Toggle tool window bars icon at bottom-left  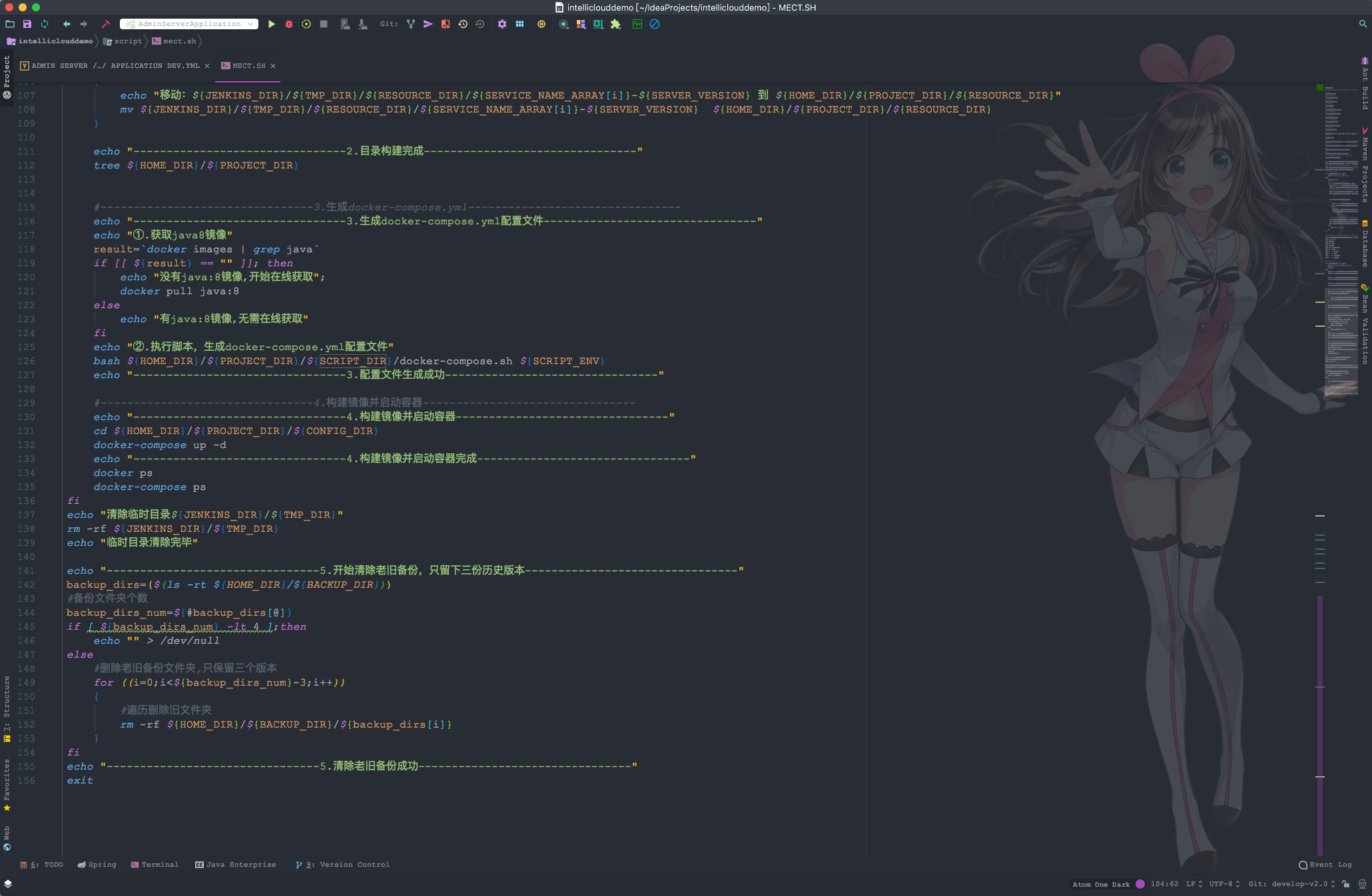[8, 883]
